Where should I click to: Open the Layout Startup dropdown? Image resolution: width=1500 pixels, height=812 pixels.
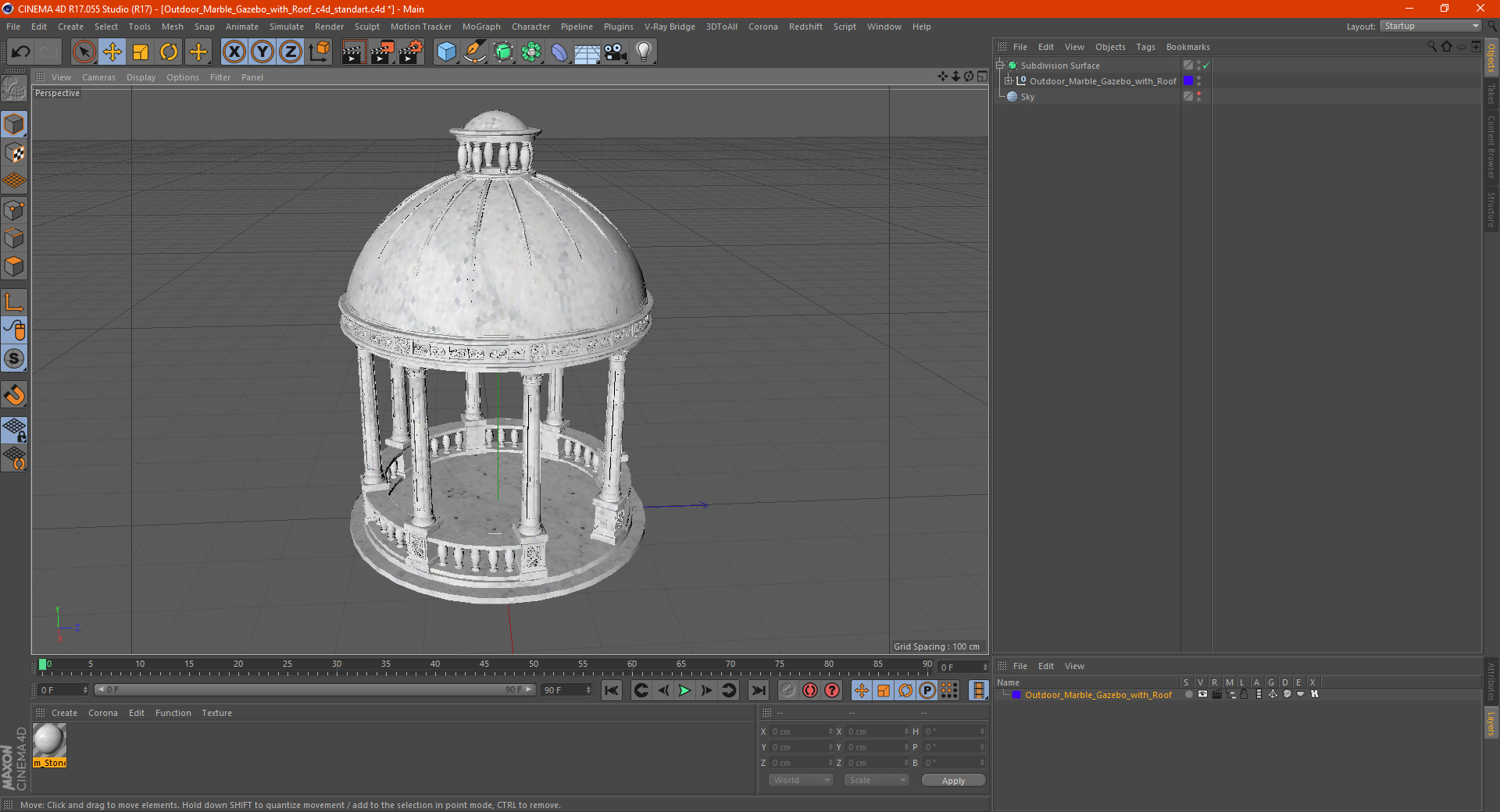1430,26
